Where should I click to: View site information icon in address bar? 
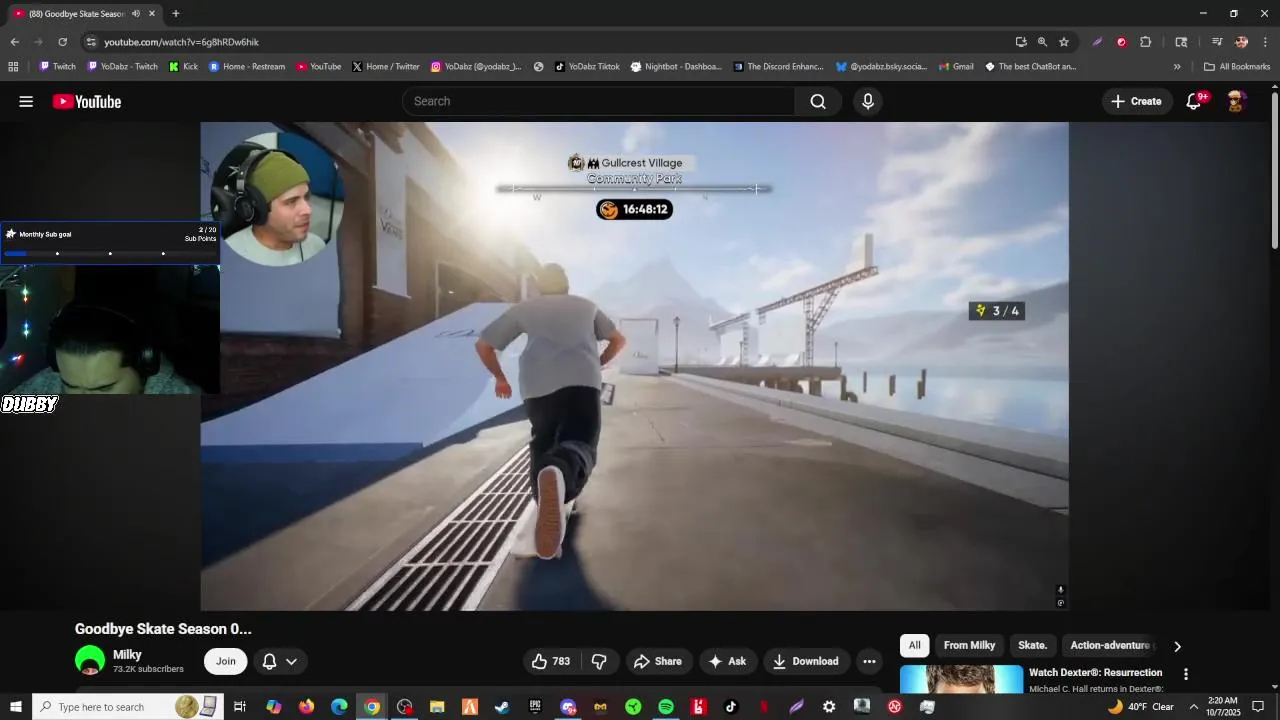coord(91,42)
